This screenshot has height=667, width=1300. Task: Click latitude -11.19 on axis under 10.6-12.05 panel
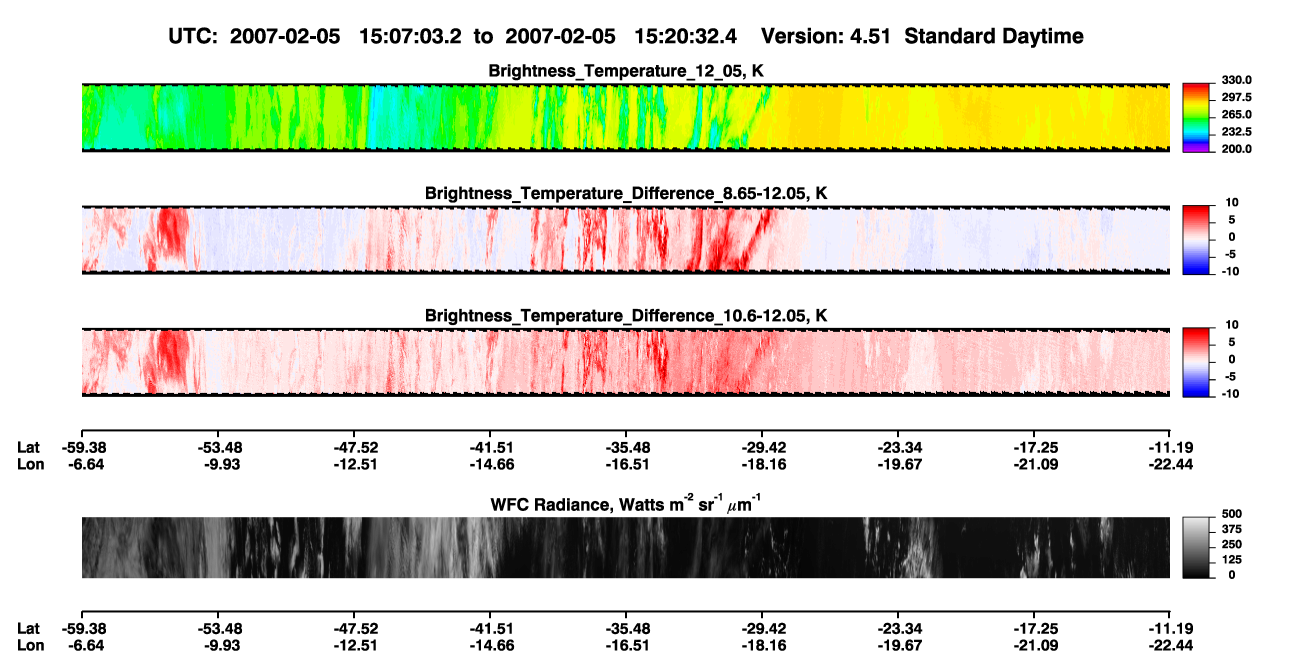1170,447
